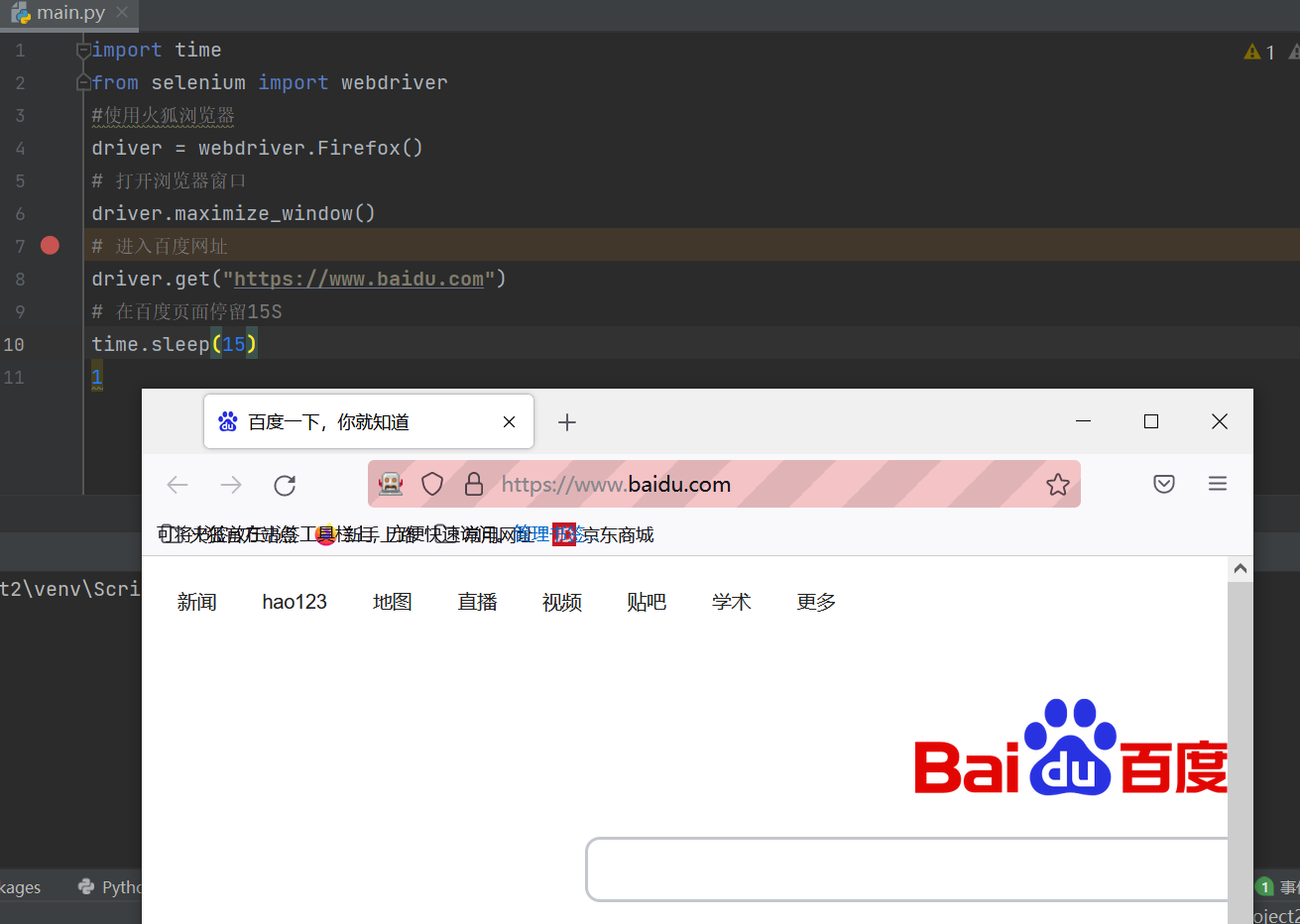Open the Baidu 学术 link
Screen dimensions: 1300x924
pos(732,602)
